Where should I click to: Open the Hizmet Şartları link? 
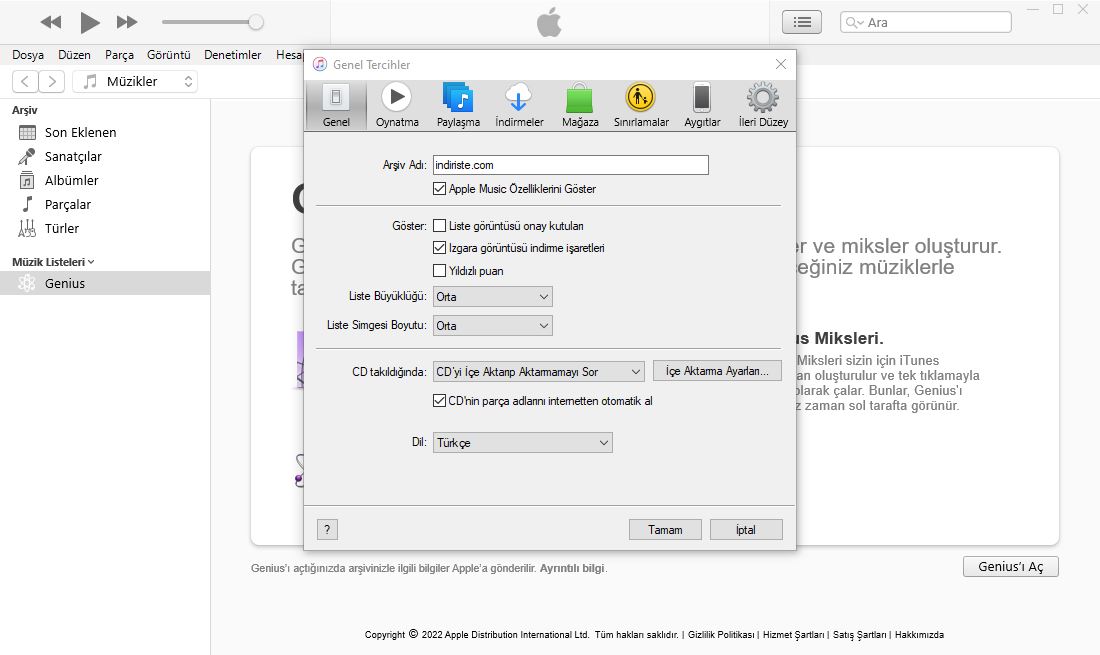(x=793, y=635)
